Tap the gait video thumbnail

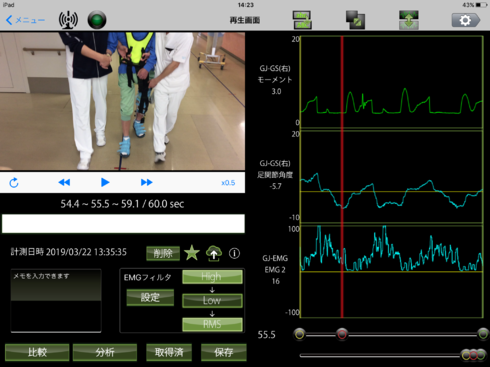122,101
